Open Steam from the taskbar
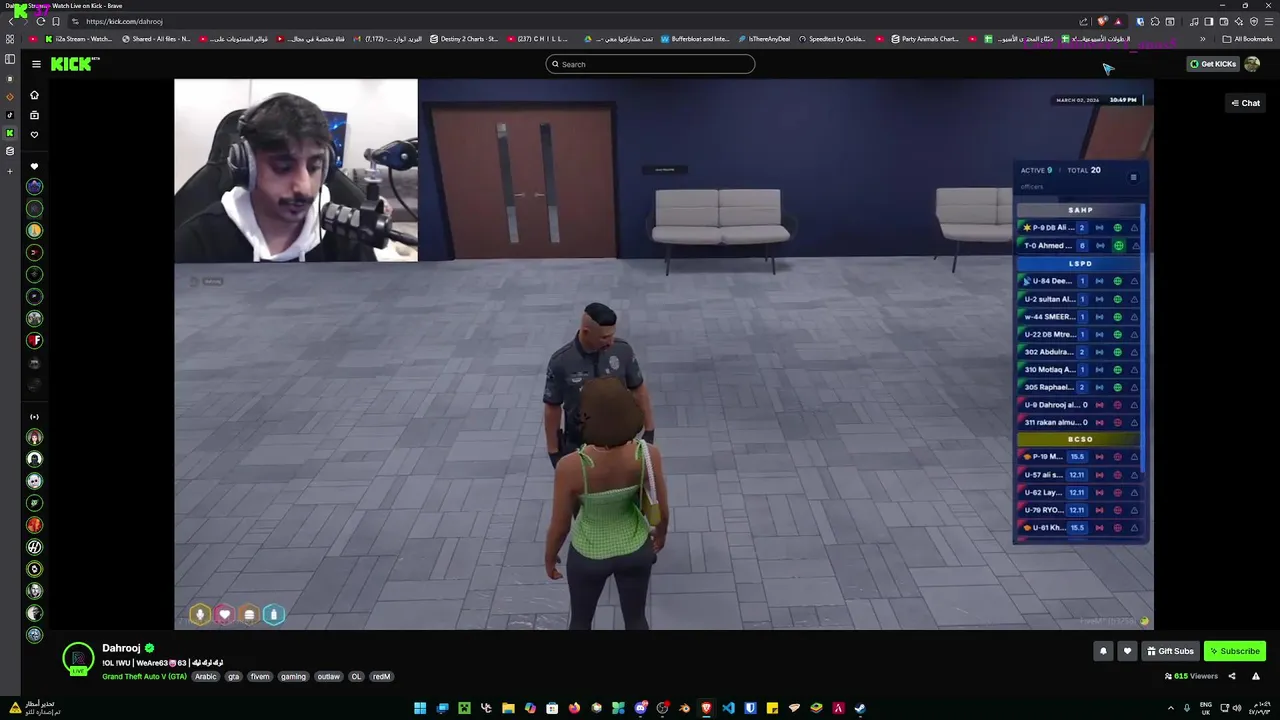This screenshot has height=720, width=1280. [860, 708]
